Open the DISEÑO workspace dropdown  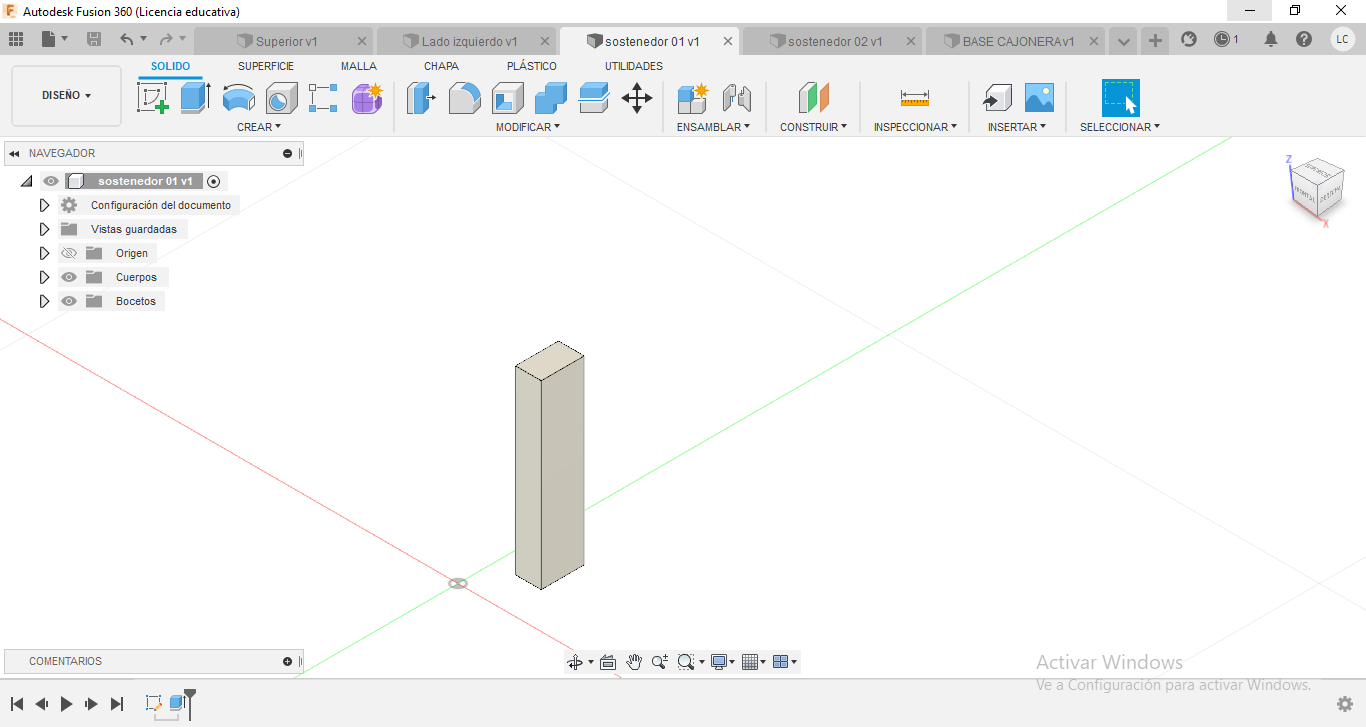[x=66, y=96]
